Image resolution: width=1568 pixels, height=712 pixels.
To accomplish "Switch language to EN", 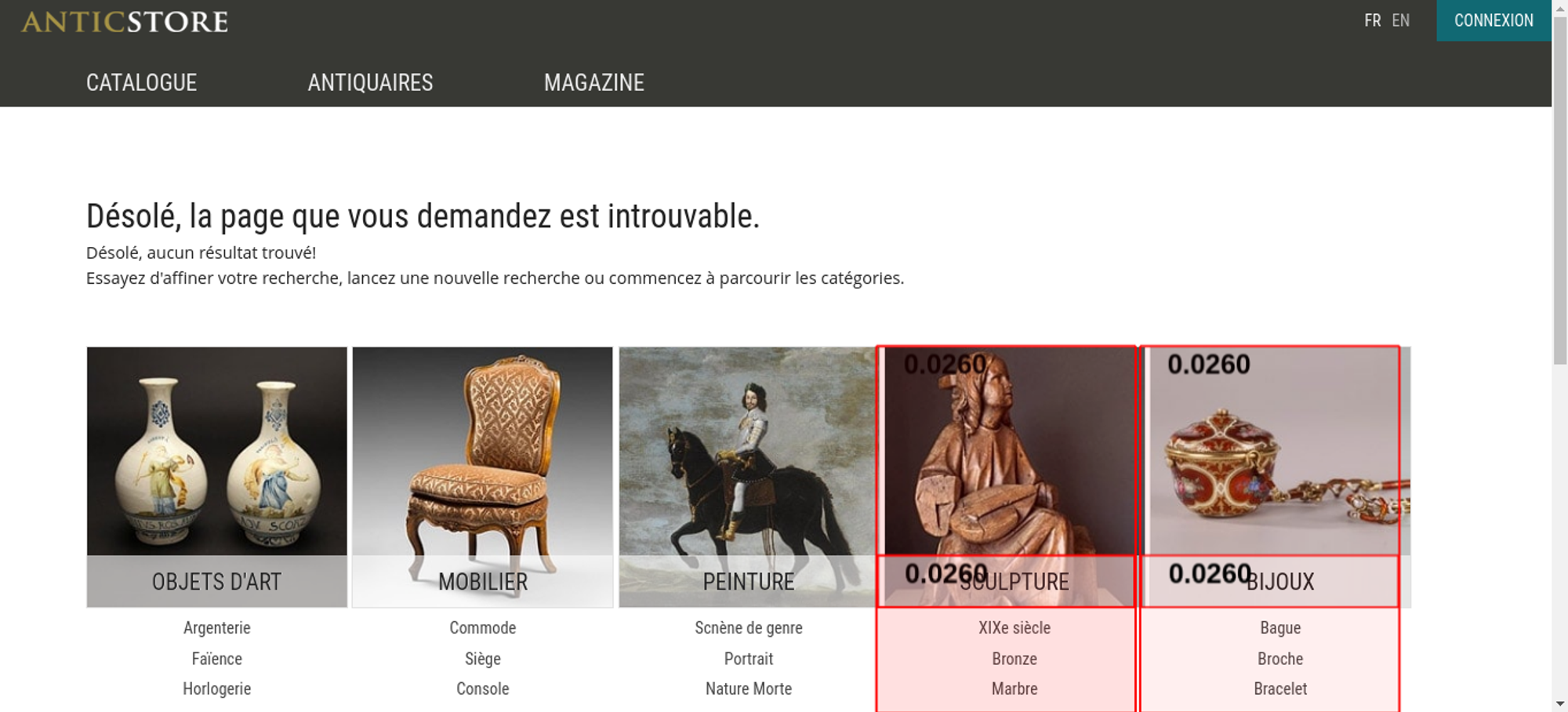I will (1400, 20).
